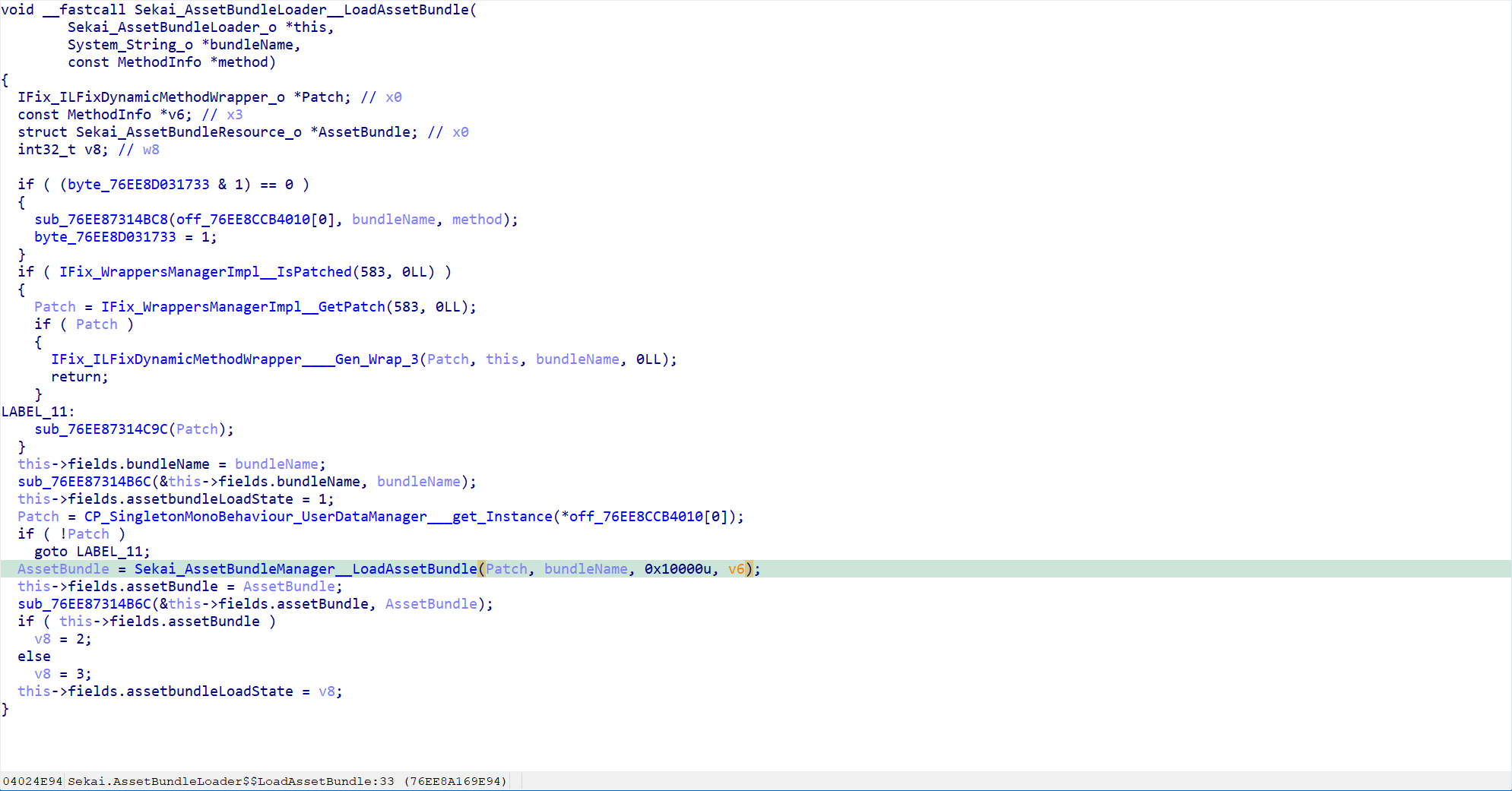This screenshot has height=791, width=1512.
Task: Click the 'return;' statement
Action: 80,377
